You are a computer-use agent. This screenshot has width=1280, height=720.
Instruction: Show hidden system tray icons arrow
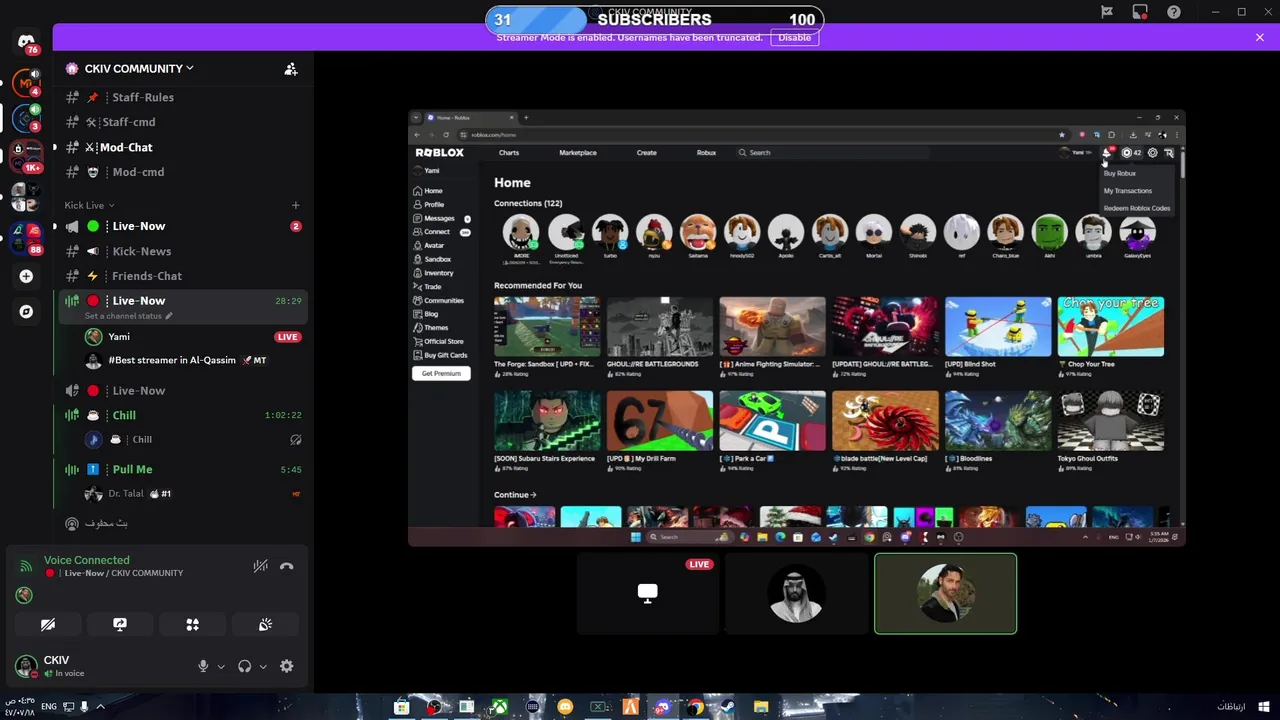tap(100, 707)
